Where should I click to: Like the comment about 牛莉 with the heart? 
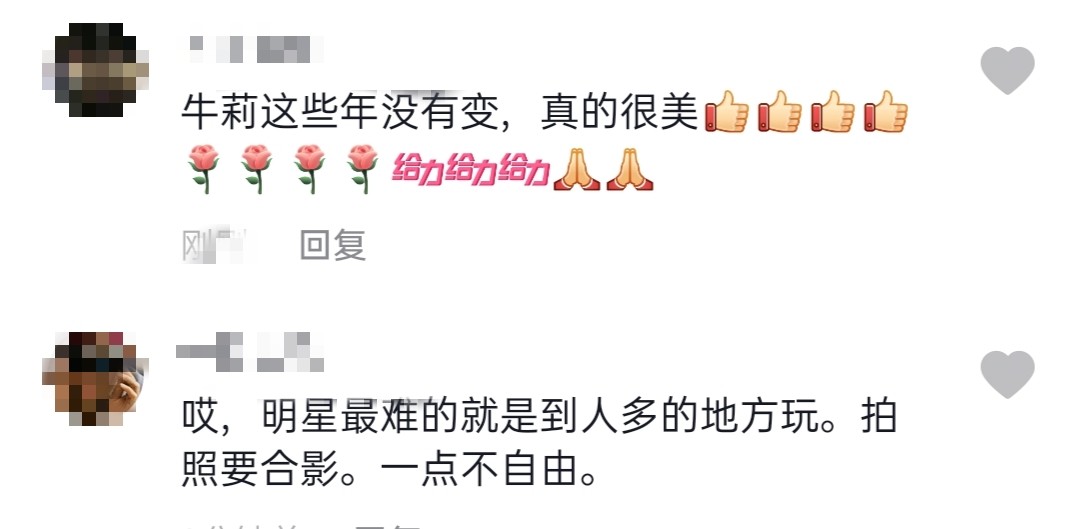tap(1007, 71)
